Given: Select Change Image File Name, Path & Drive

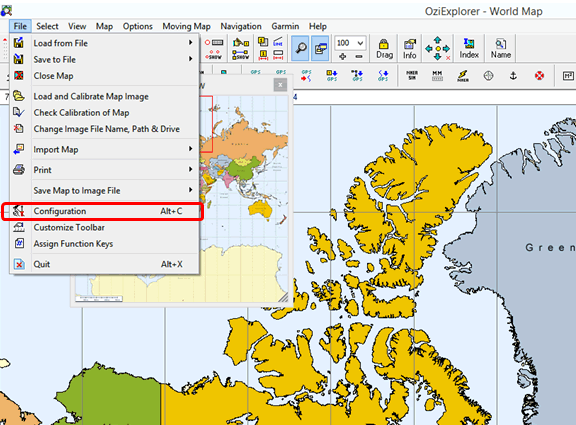Looking at the screenshot, I should point(105,129).
